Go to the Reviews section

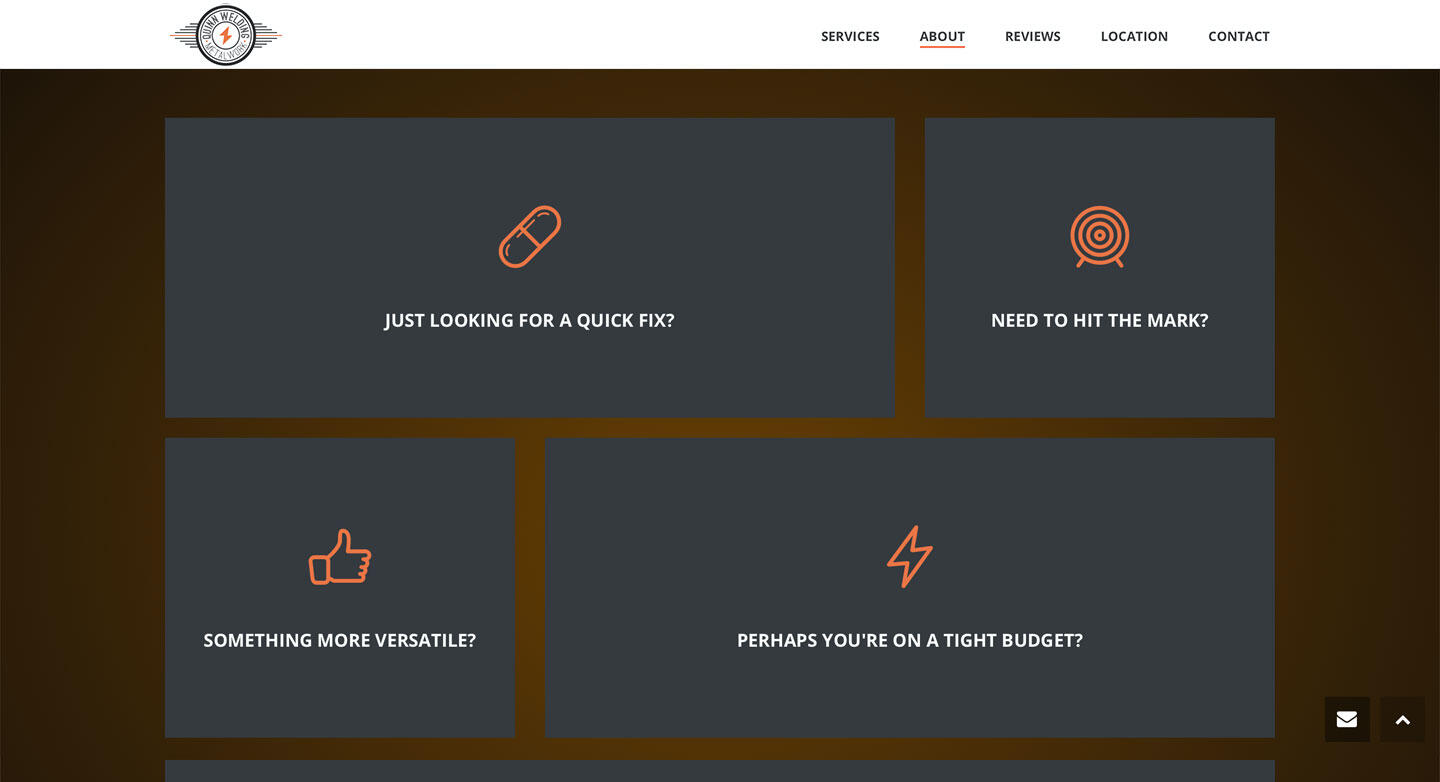click(1032, 36)
